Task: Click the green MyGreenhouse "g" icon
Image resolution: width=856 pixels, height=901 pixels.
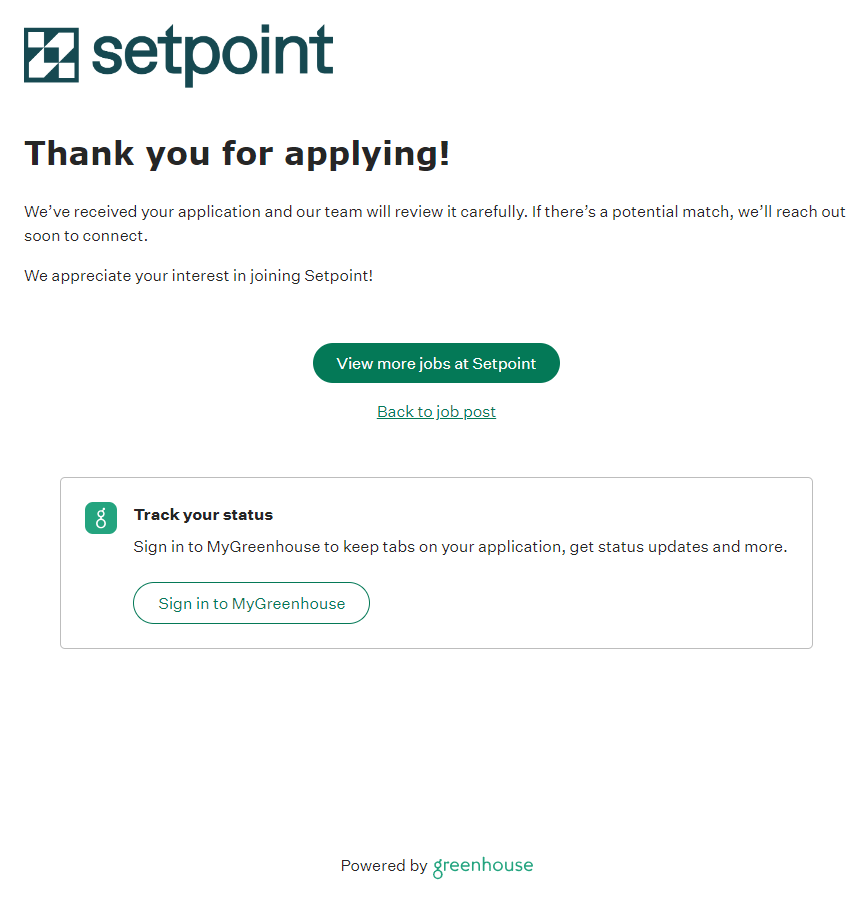Action: tap(101, 518)
